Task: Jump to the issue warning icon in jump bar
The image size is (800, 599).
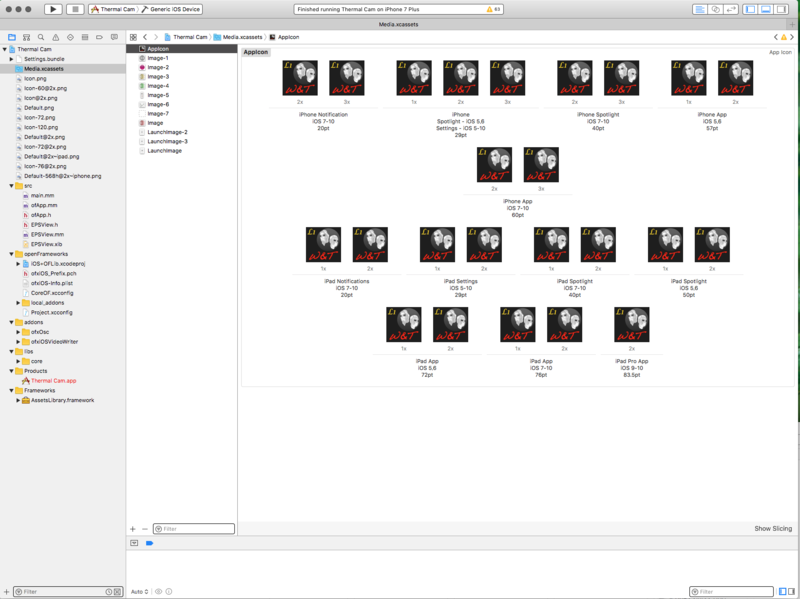Action: pos(784,37)
